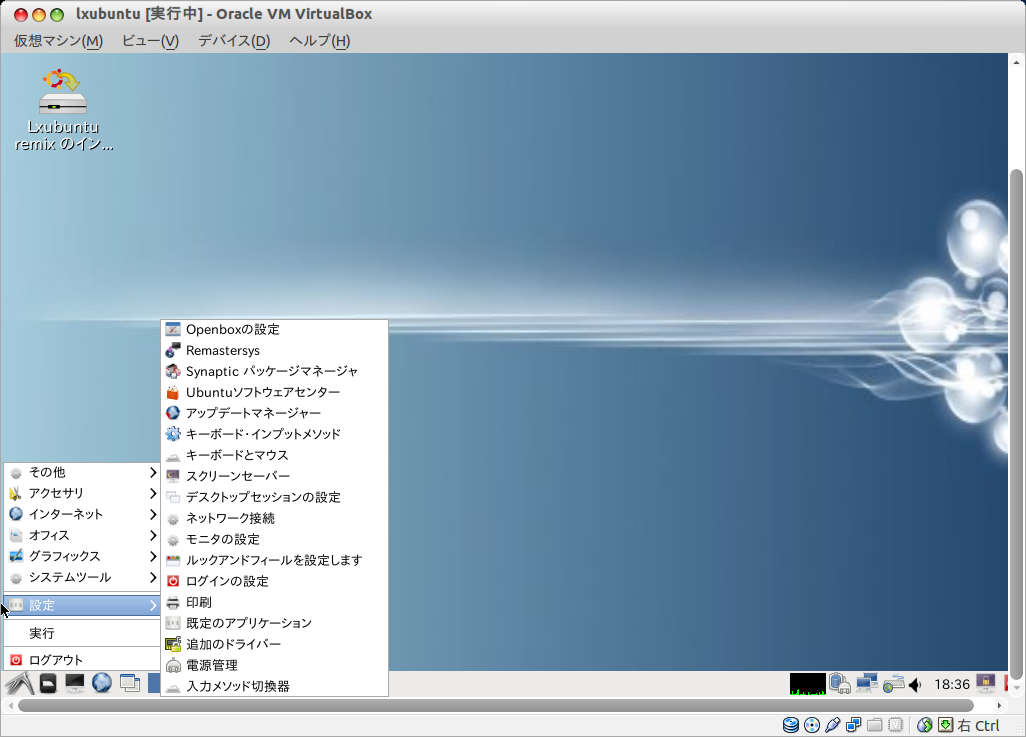Click the 設定 submenu arrow
1026x737 pixels.
(x=152, y=605)
